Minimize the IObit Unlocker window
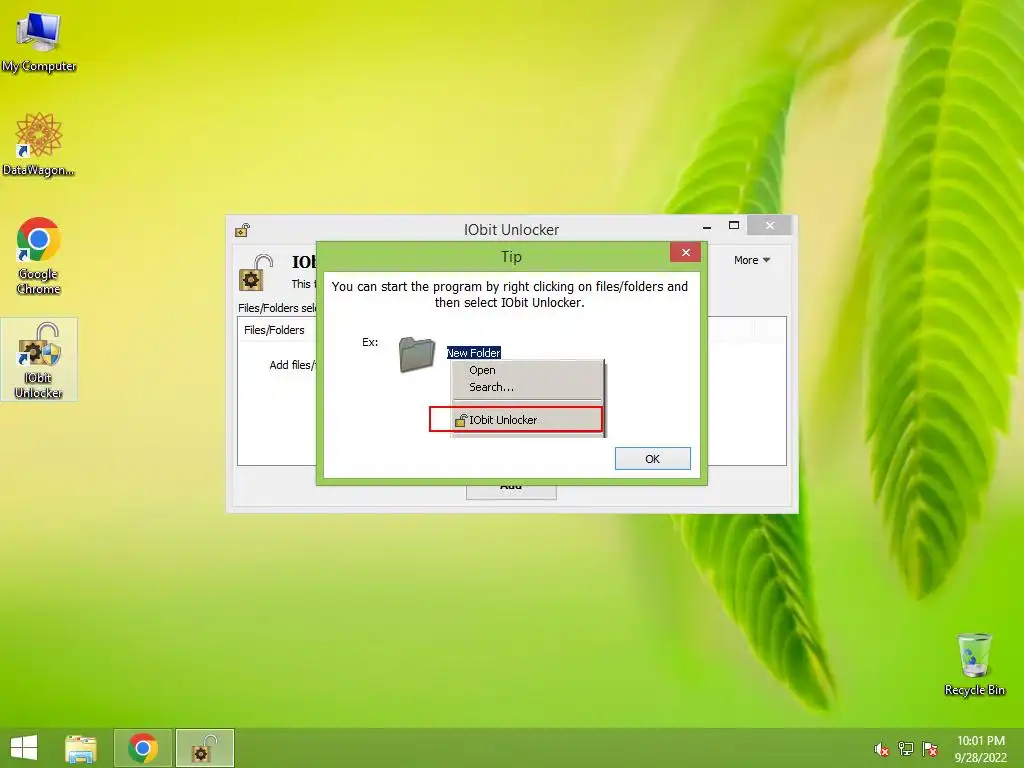Image resolution: width=1024 pixels, height=768 pixels. click(707, 226)
